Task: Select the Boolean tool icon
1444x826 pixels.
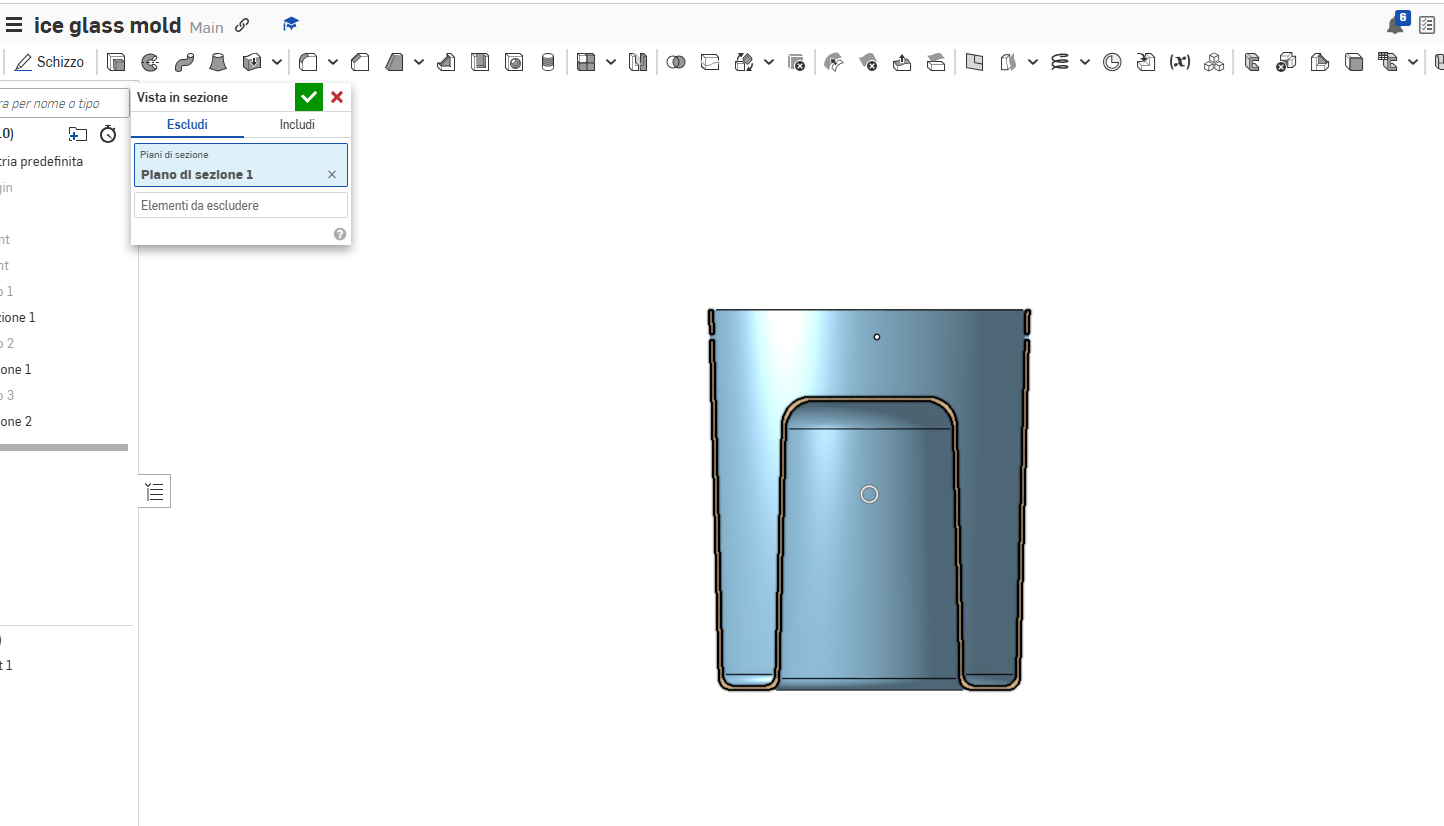Action: (676, 62)
